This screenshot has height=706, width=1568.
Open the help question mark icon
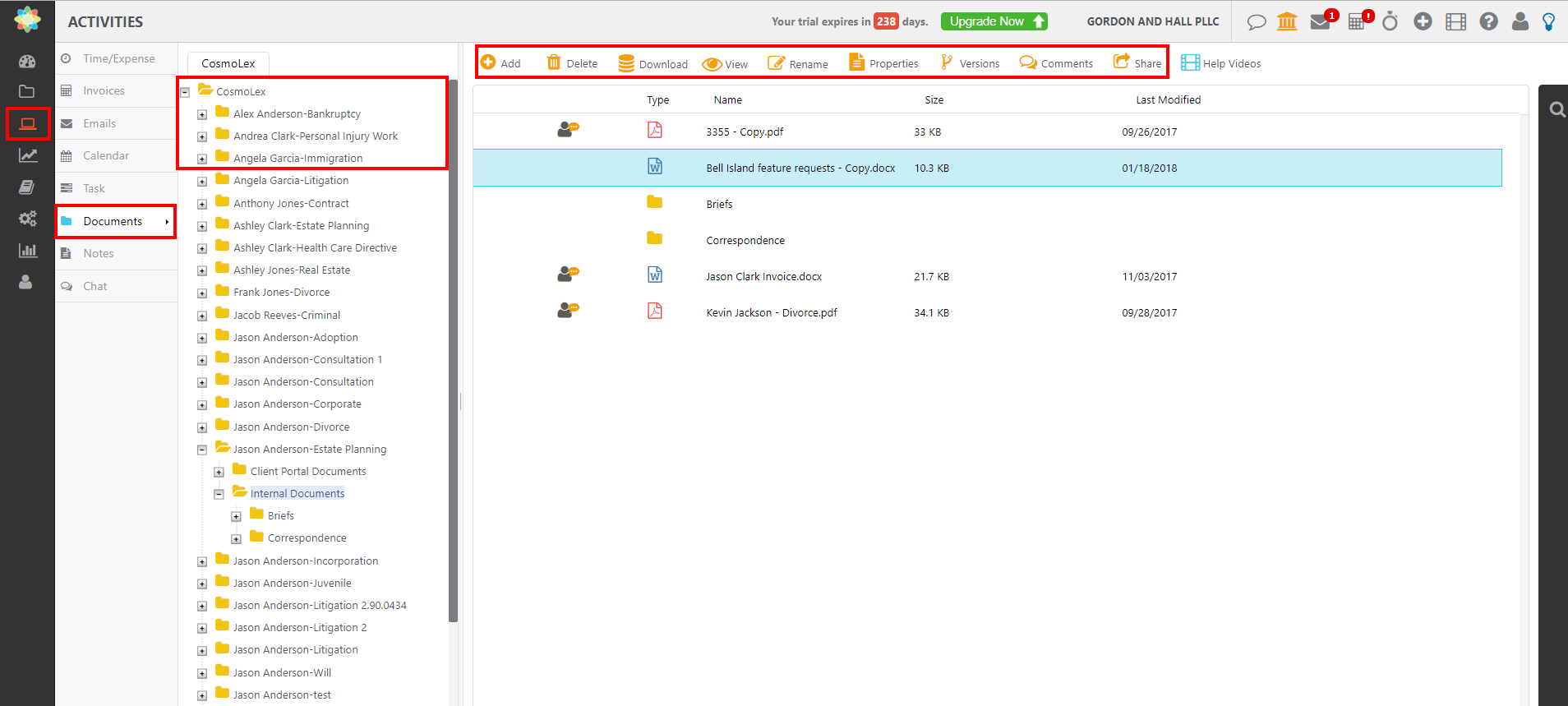pyautogui.click(x=1488, y=21)
